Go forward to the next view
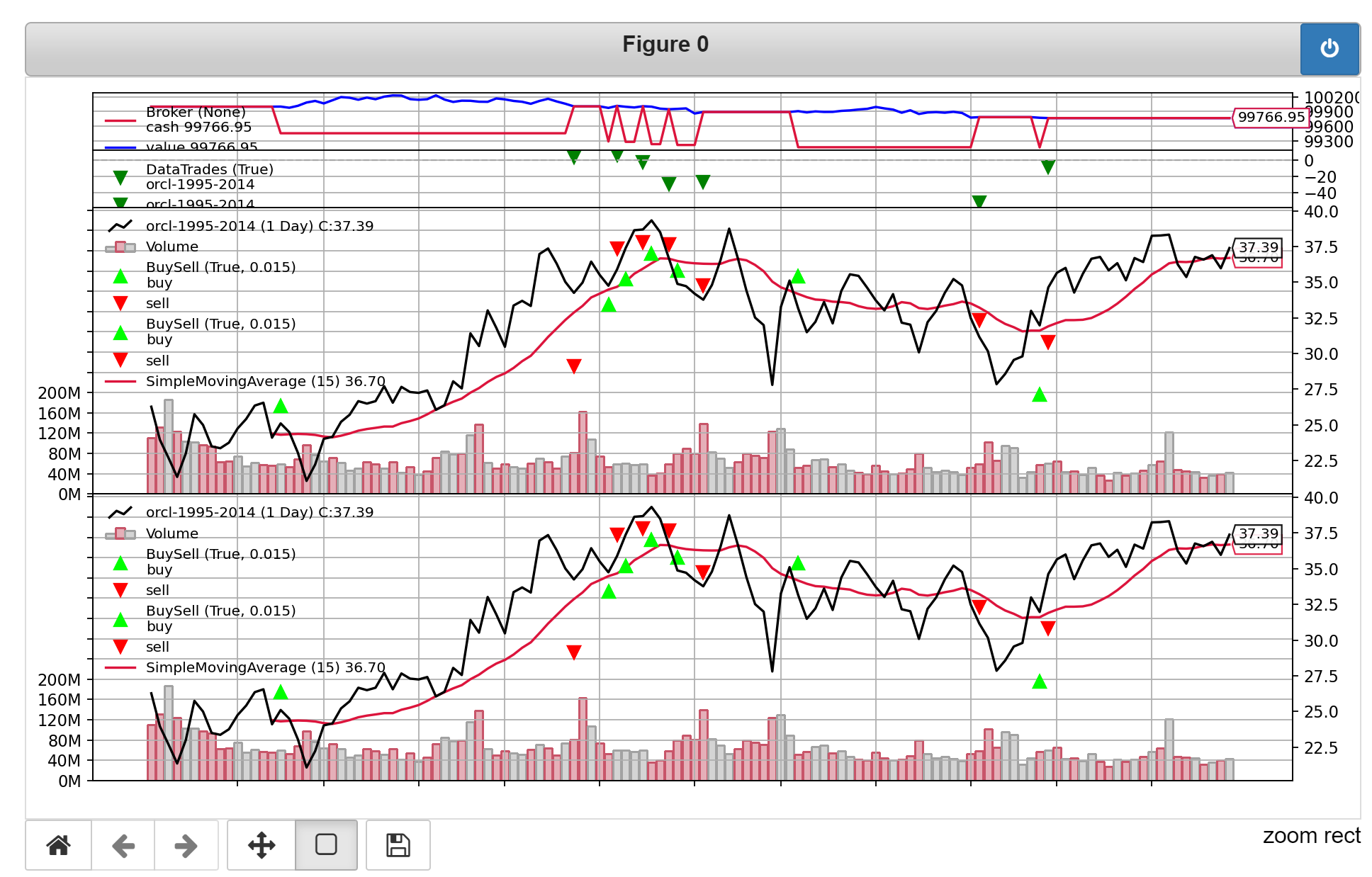 (186, 844)
